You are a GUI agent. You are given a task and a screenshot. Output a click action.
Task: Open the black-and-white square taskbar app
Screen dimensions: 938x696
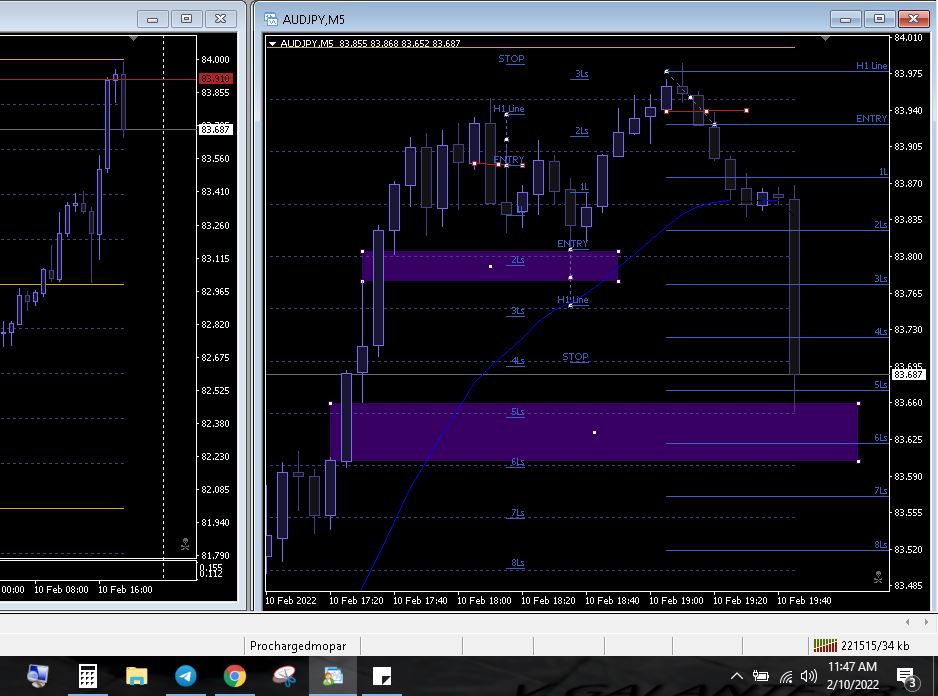point(382,676)
